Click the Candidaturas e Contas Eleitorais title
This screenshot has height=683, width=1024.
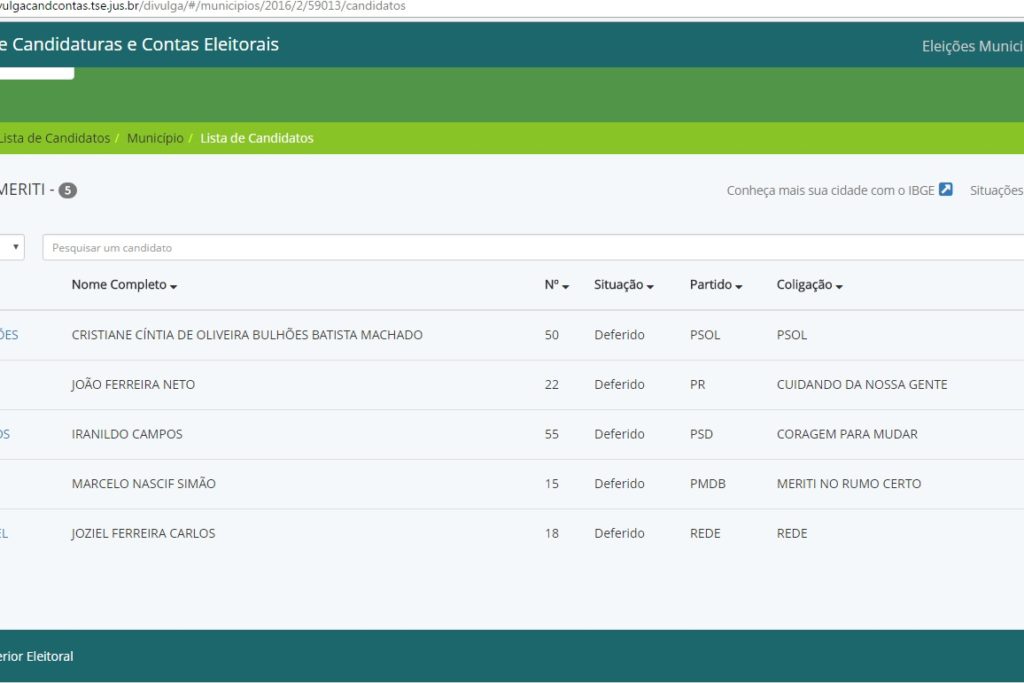click(140, 44)
